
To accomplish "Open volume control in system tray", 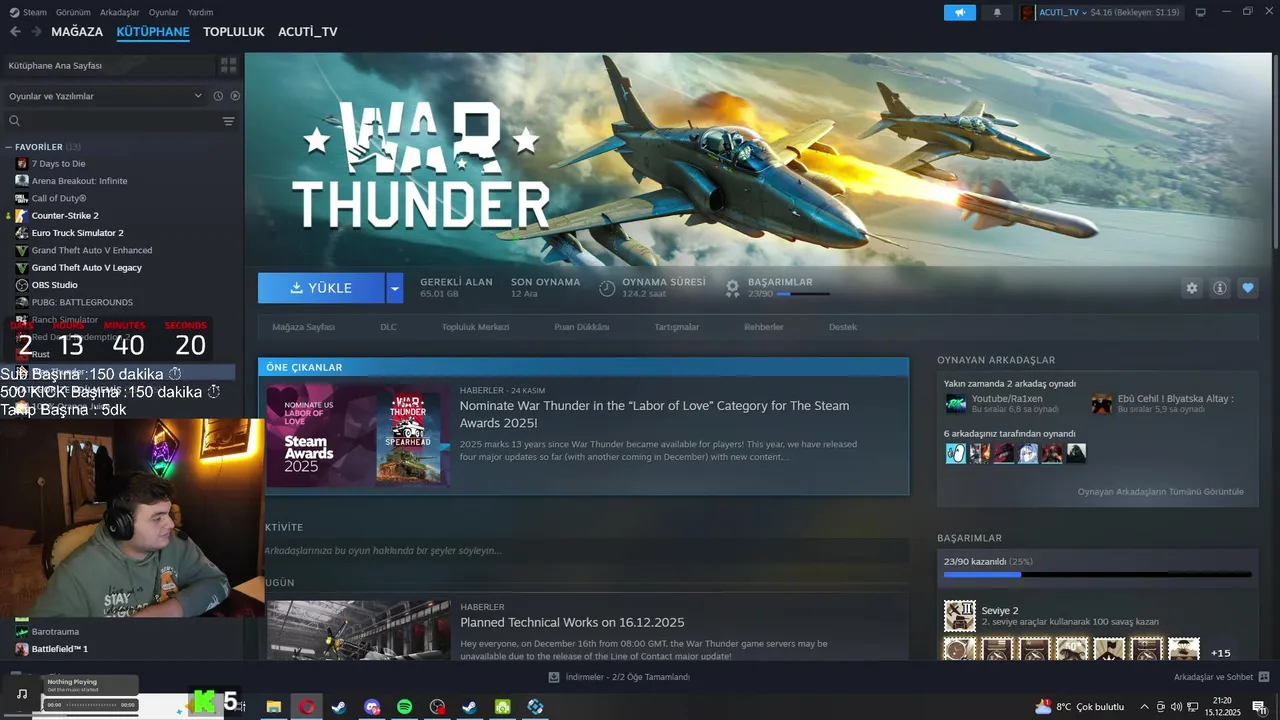I will pos(1177,707).
